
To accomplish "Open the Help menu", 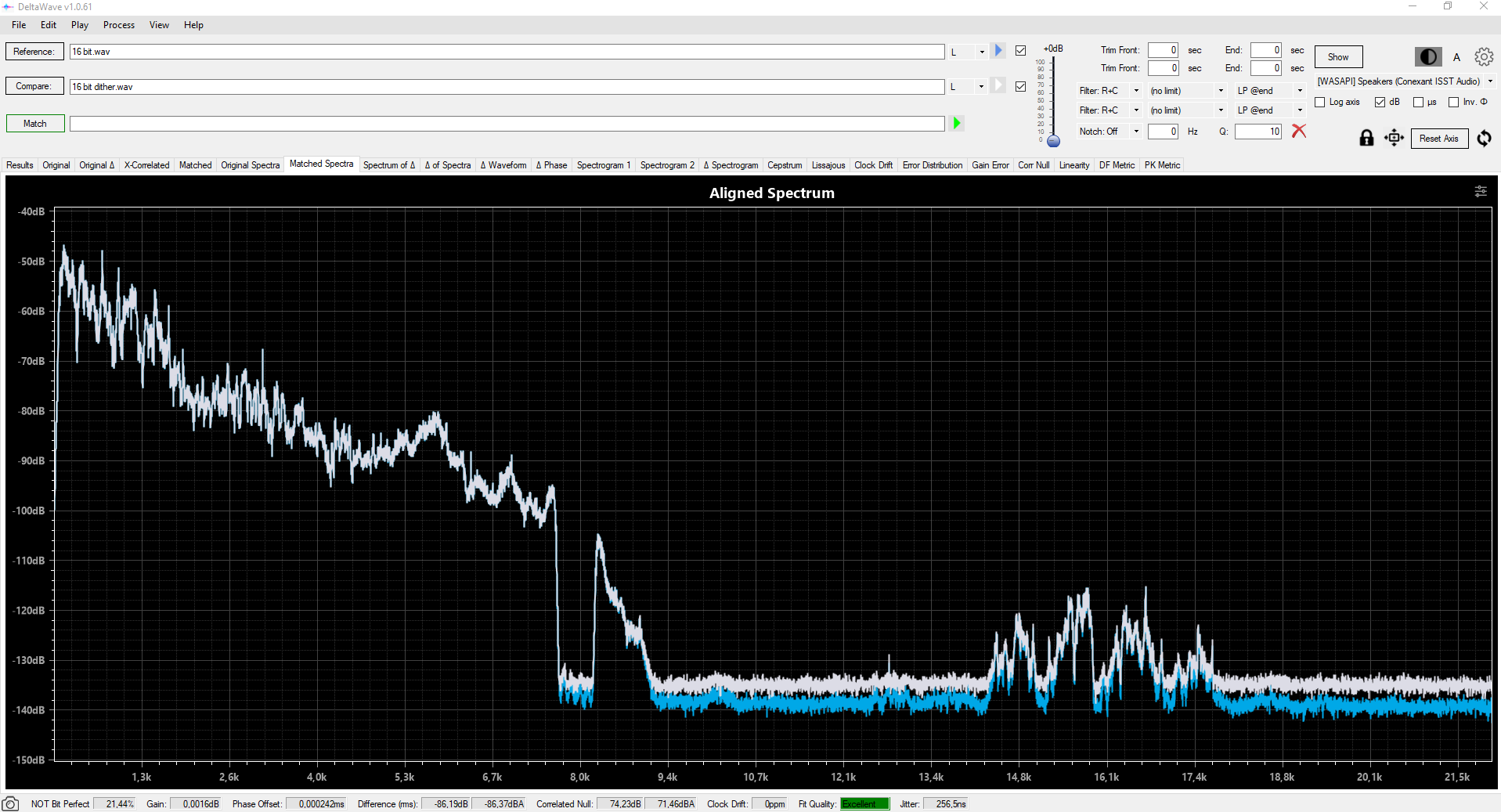I will pos(193,25).
